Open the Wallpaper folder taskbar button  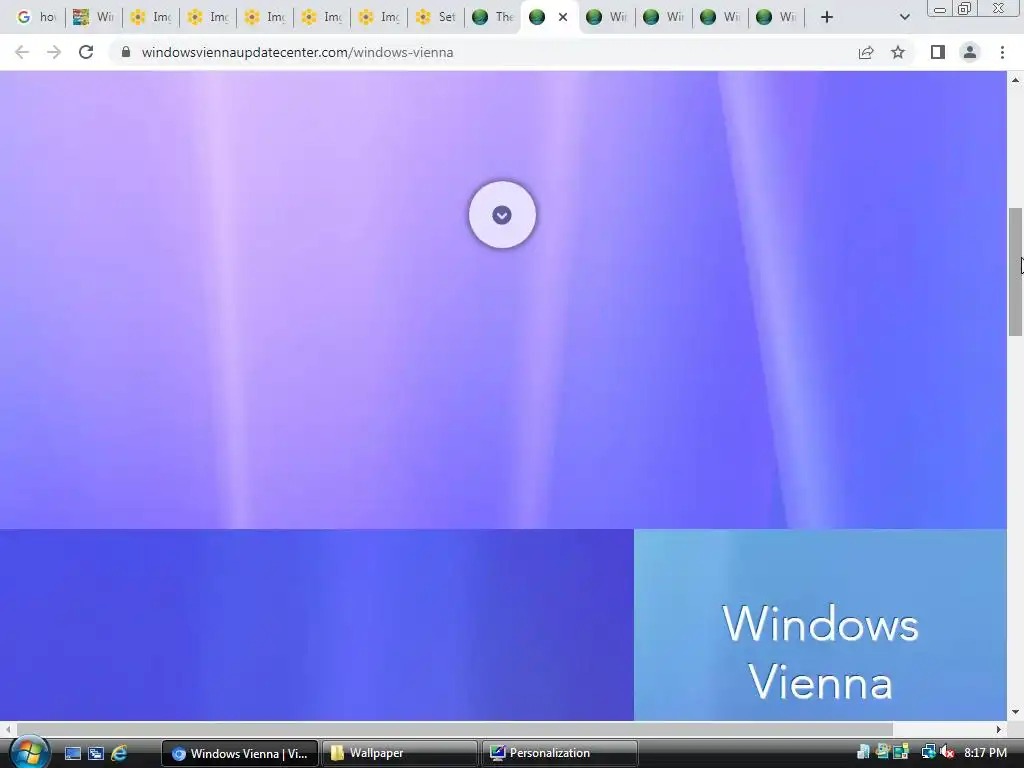tap(400, 754)
